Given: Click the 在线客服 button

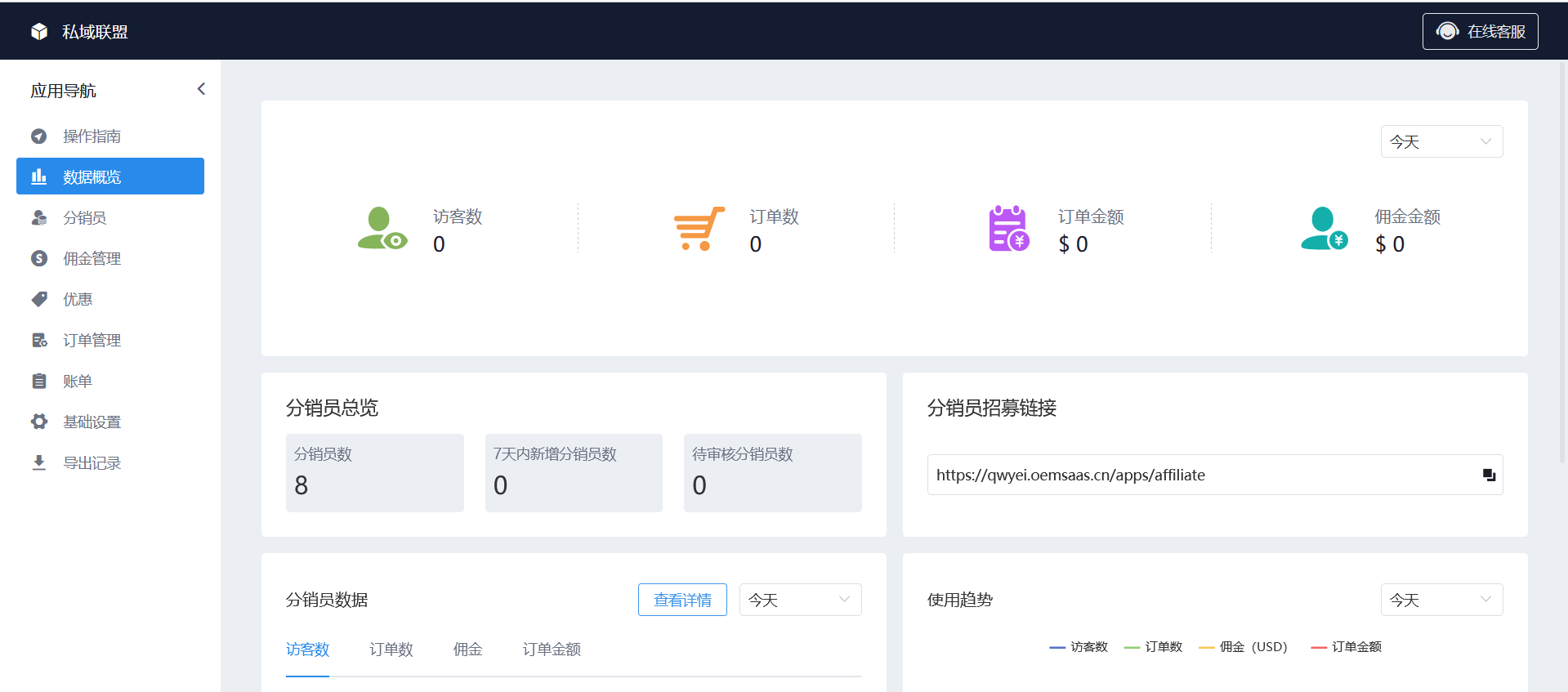Looking at the screenshot, I should point(1480,31).
